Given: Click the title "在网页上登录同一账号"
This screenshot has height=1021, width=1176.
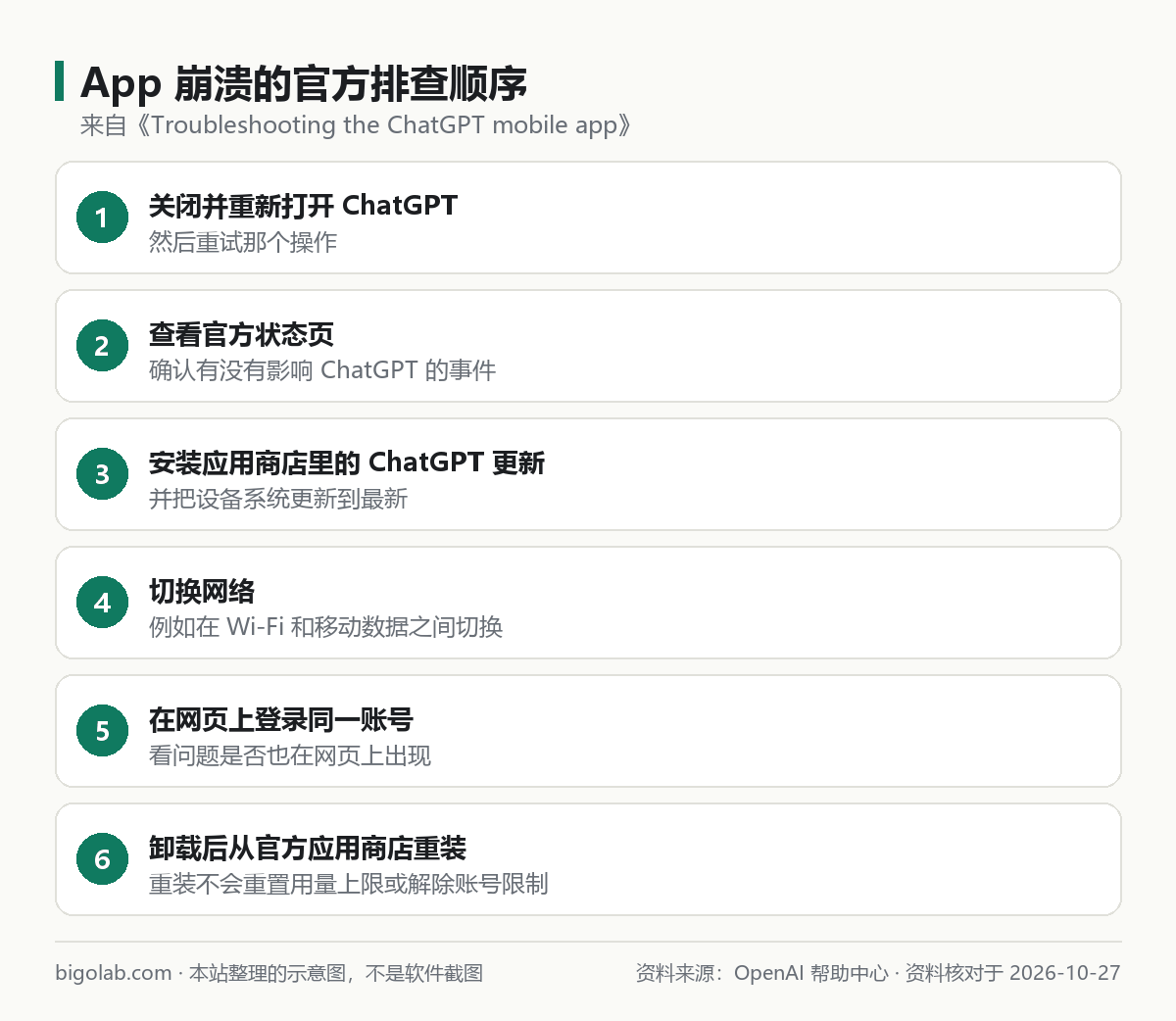Looking at the screenshot, I should 281,719.
